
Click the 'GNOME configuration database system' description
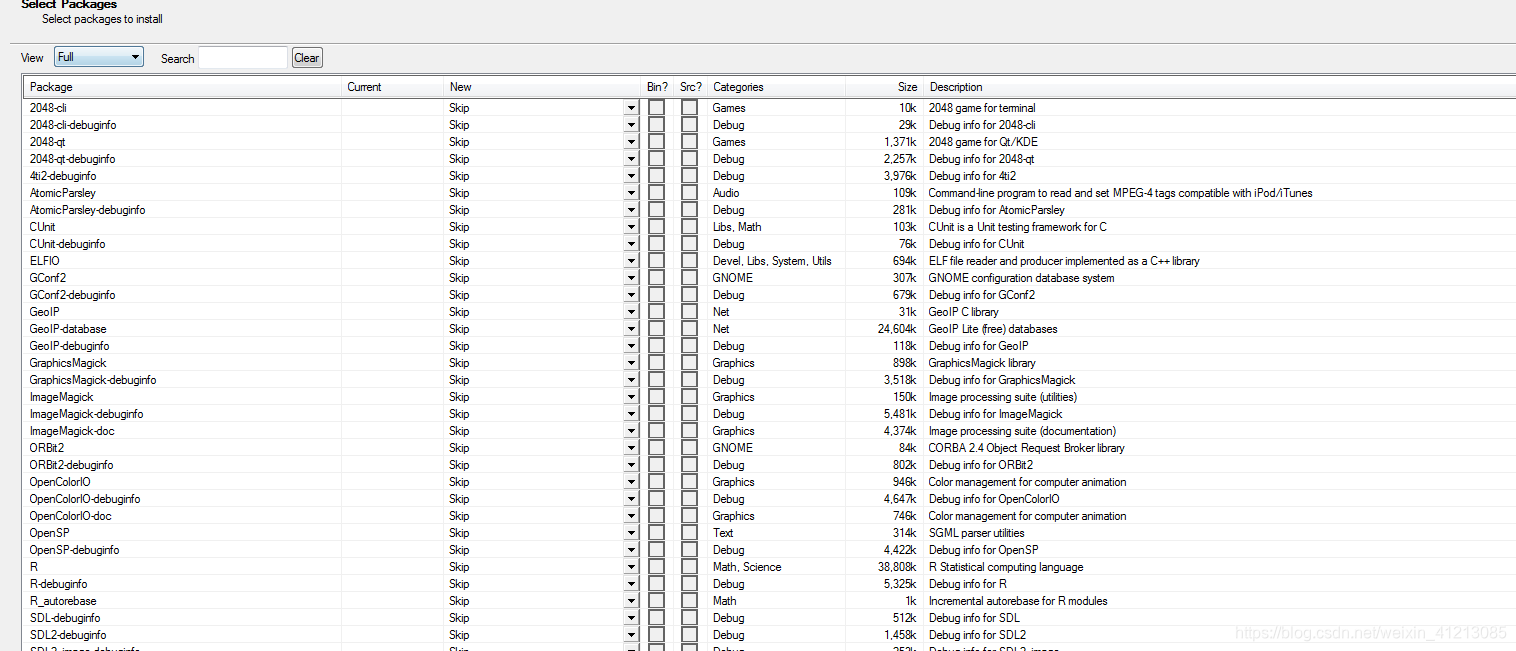point(1022,278)
